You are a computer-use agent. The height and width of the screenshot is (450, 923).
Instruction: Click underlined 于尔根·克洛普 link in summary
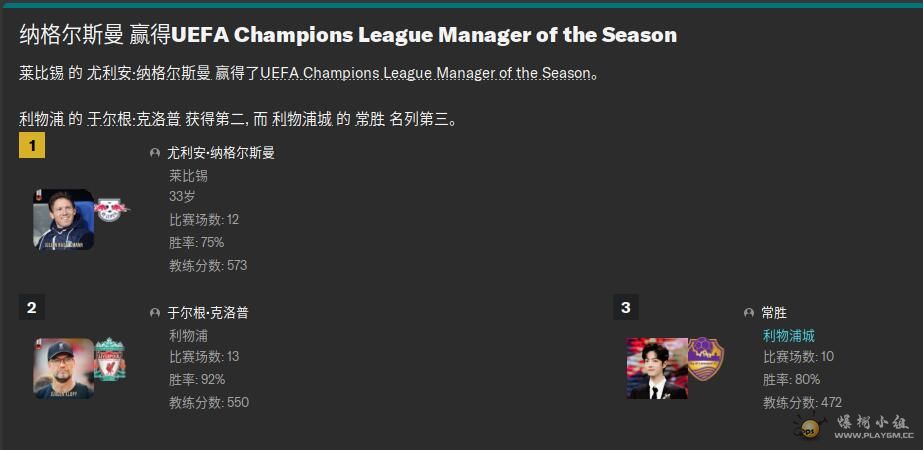134,120
